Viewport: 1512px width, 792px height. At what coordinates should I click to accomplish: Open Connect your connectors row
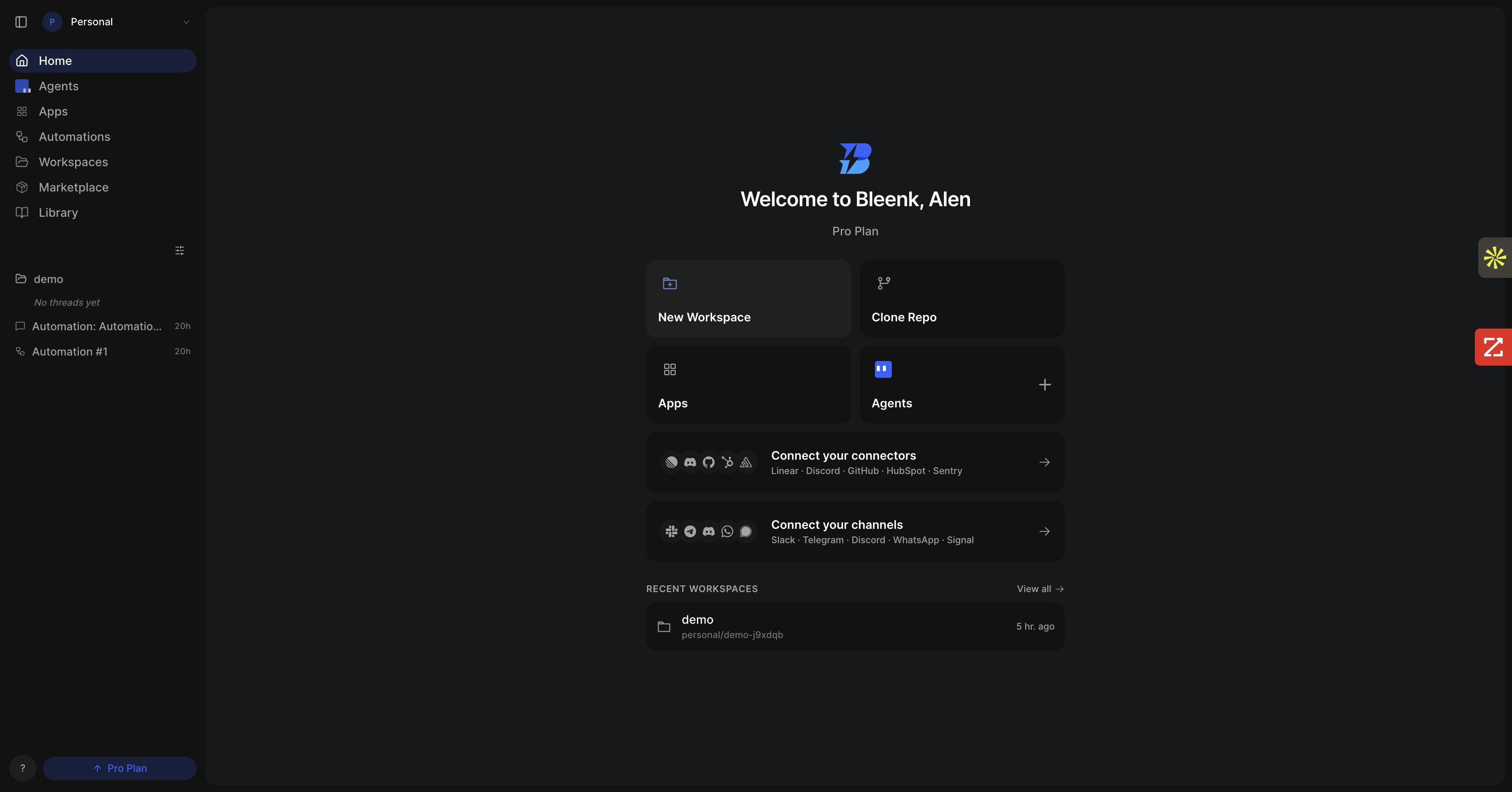pyautogui.click(x=855, y=462)
